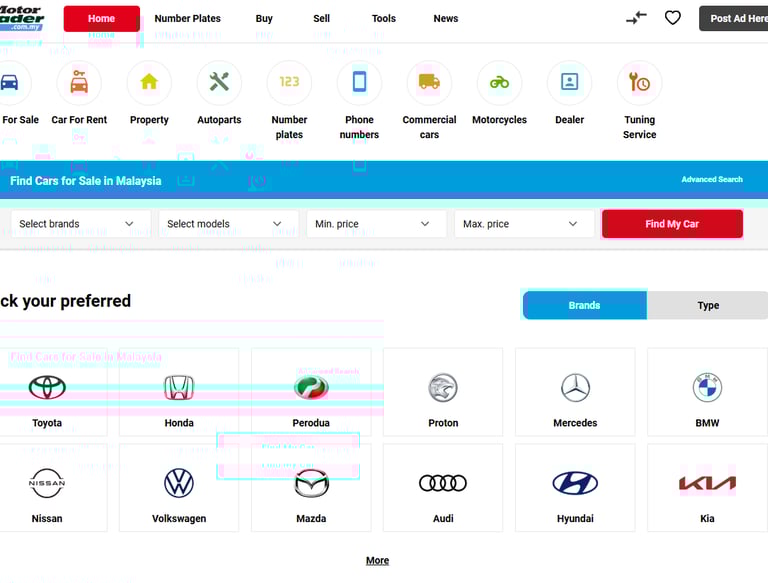Click the Mercedes brand name text

click(575, 423)
